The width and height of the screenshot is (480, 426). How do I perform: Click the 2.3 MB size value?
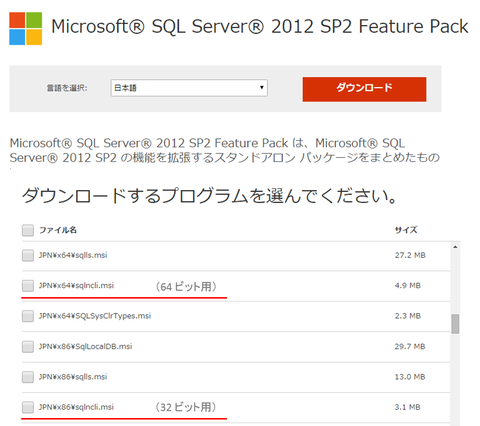pyautogui.click(x=408, y=316)
